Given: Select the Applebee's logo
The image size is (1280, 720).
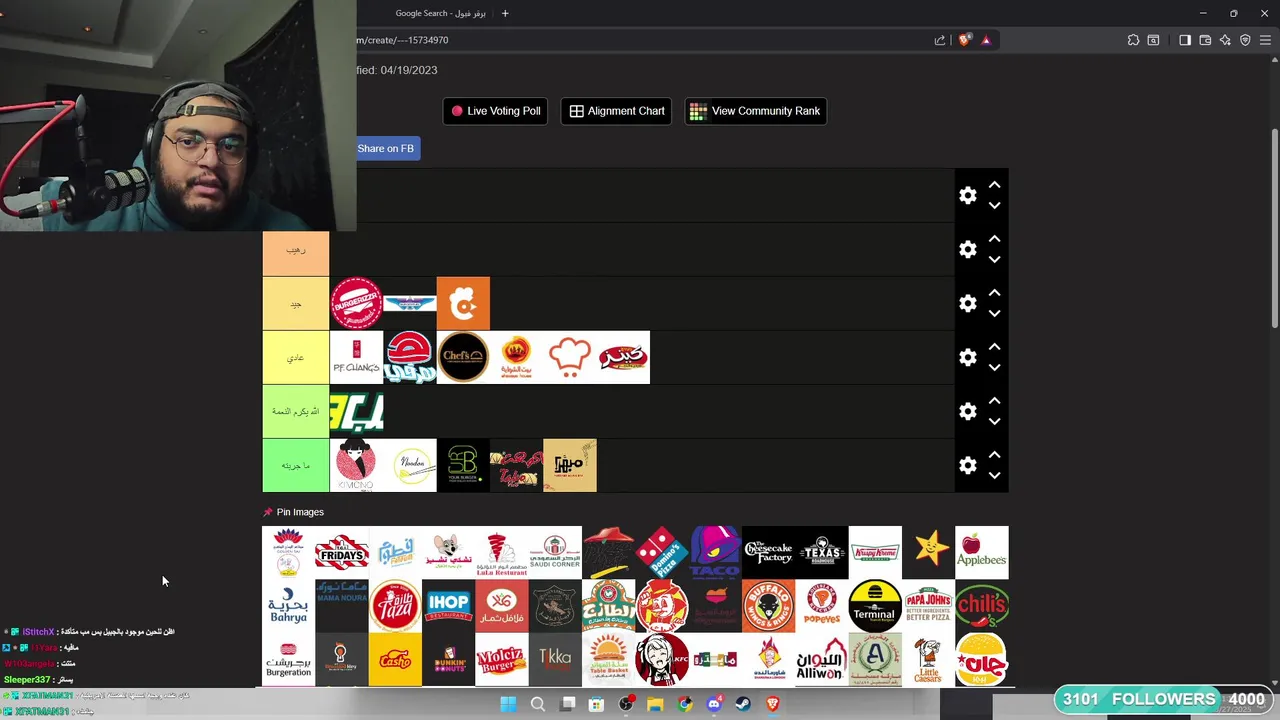Looking at the screenshot, I should pyautogui.click(x=982, y=552).
